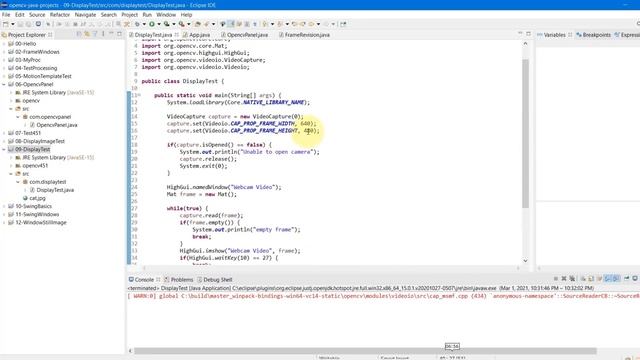Expand the 00-Hello project

click(4, 44)
